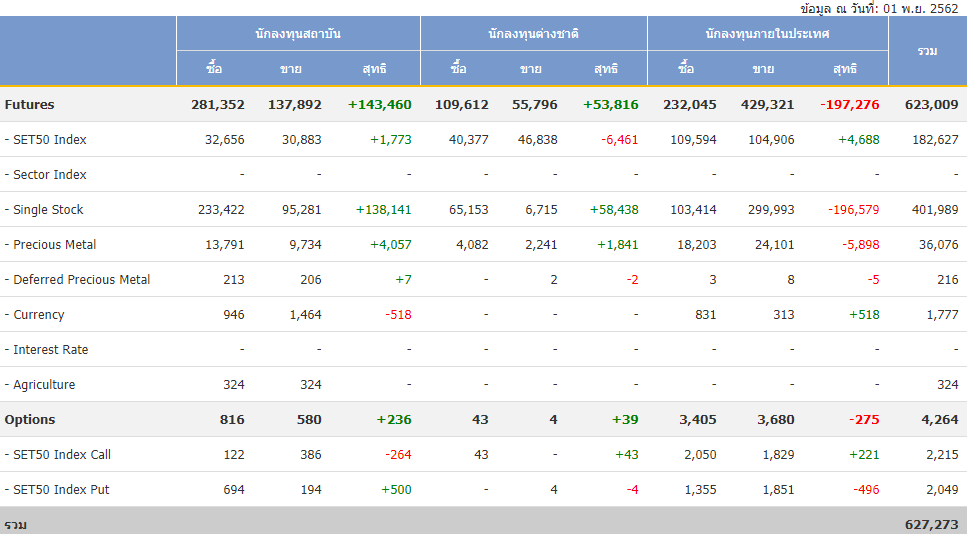Click SET50 Index Put net value +500
Image resolution: width=973 pixels, height=534 pixels.
[397, 489]
